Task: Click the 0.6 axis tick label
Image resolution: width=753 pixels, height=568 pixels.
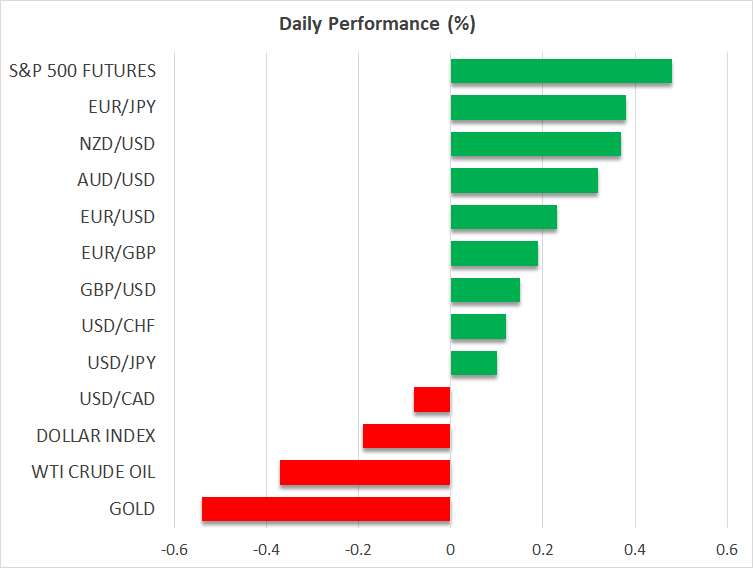Action: coord(726,549)
